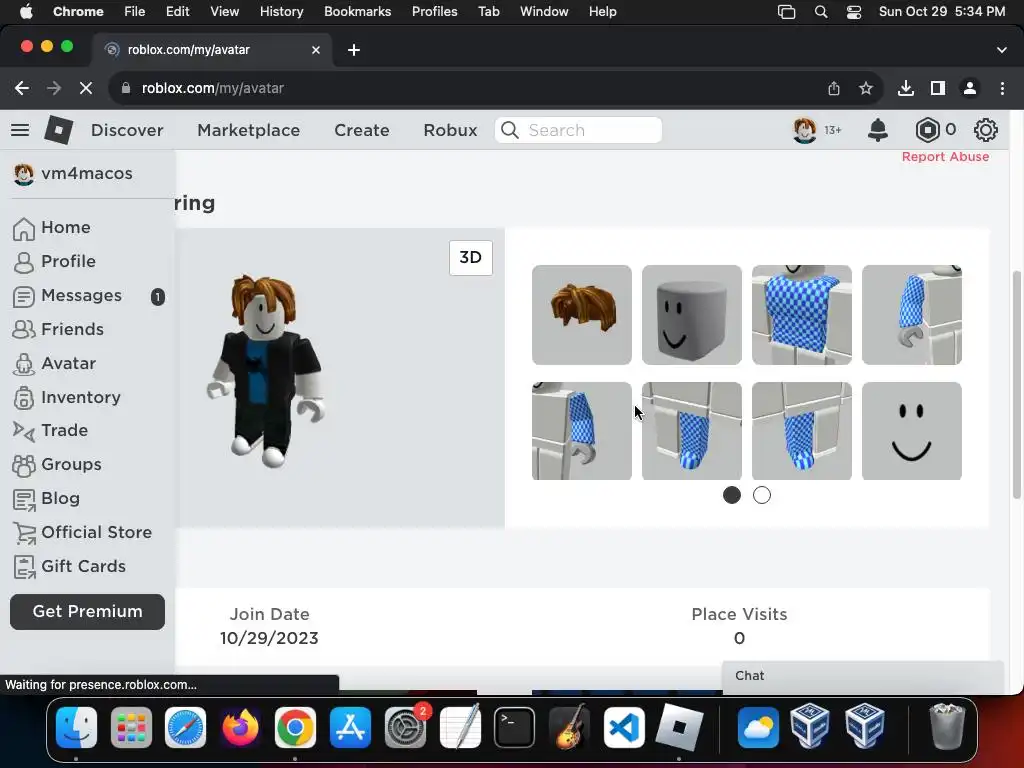This screenshot has width=1024, height=768.
Task: Open Roblox app in the Dock
Action: coord(679,728)
